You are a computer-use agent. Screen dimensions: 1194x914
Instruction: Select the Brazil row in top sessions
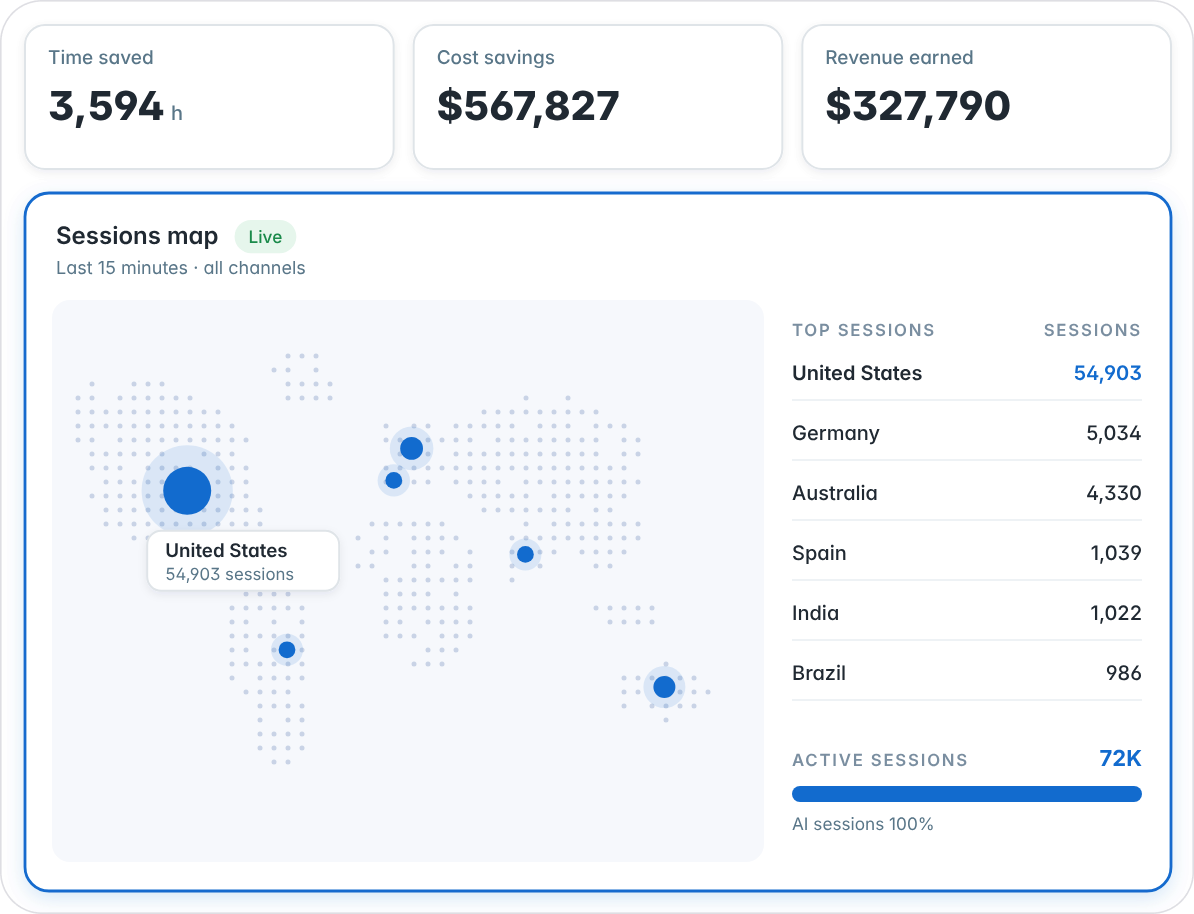pyautogui.click(x=966, y=673)
